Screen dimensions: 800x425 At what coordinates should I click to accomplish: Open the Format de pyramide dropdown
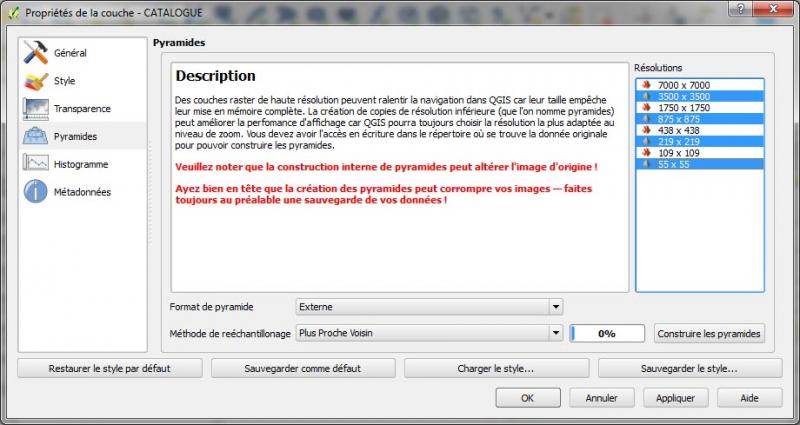(429, 307)
